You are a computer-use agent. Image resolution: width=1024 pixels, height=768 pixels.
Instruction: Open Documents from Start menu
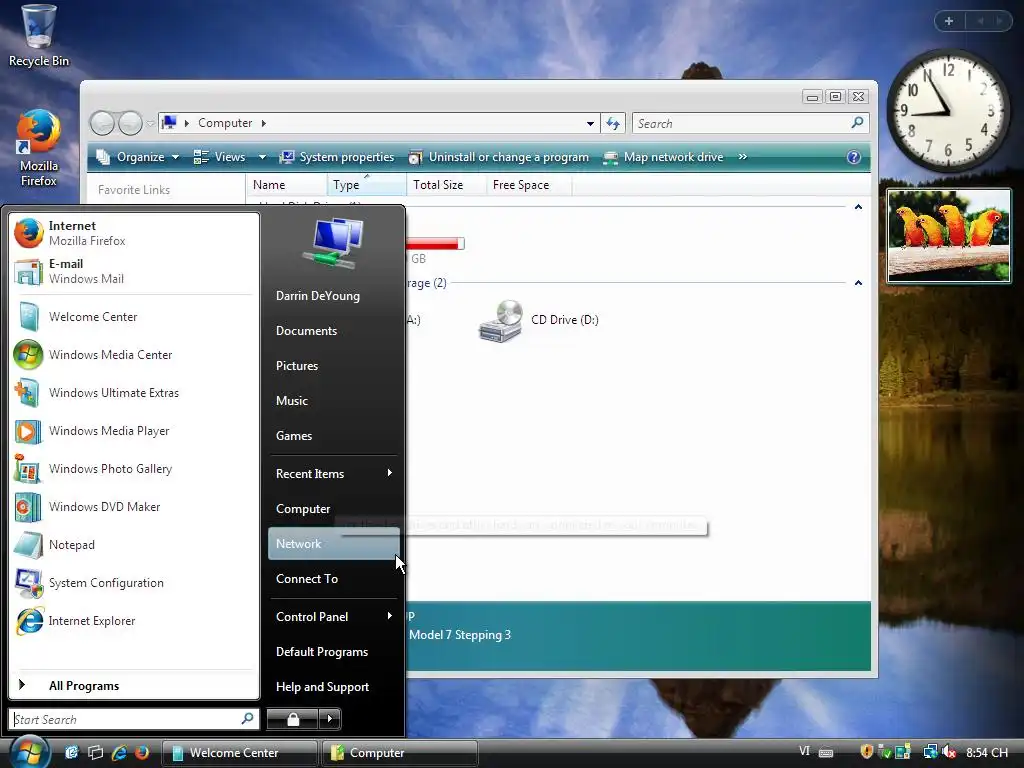333,331
